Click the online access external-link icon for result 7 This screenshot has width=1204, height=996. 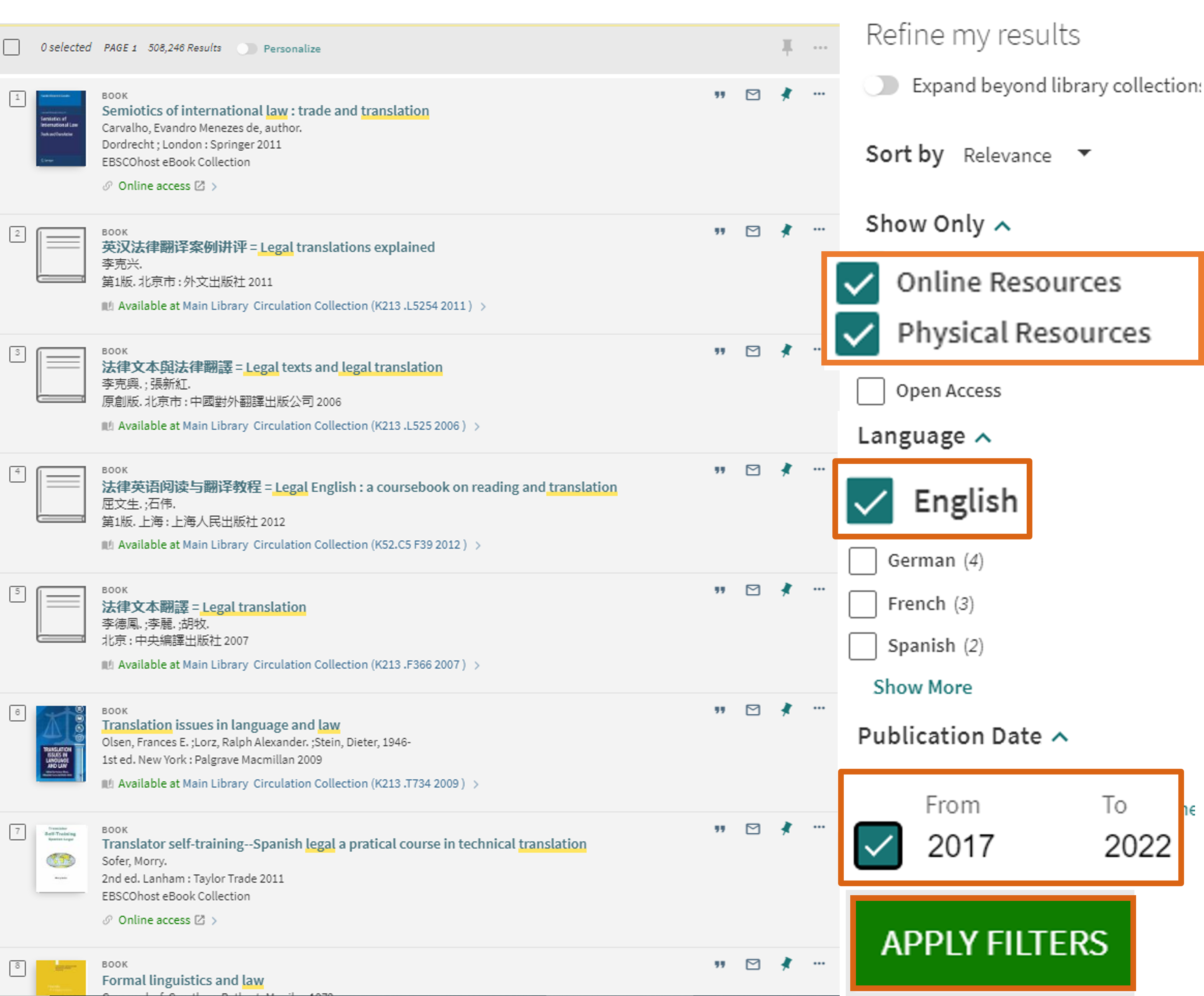(200, 920)
